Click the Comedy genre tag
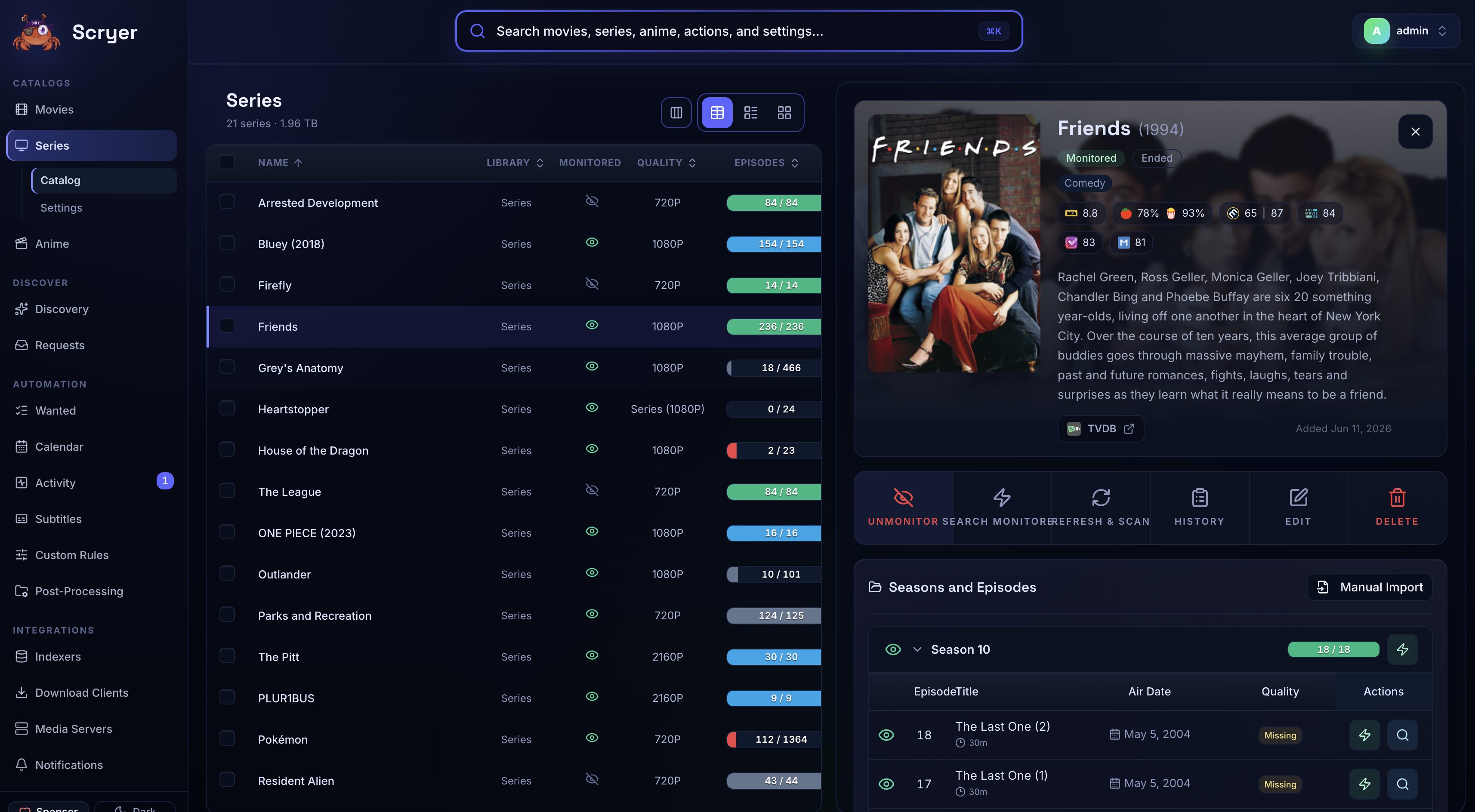Viewport: 1475px width, 812px height. tap(1084, 183)
